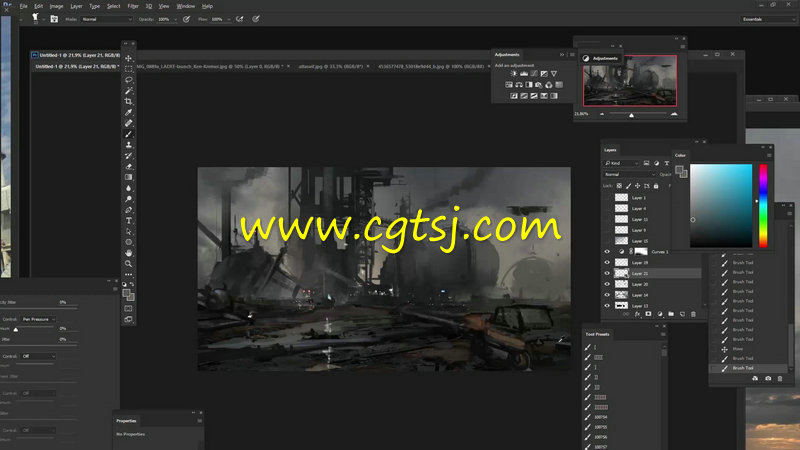800x450 pixels.
Task: Select the Blur tool
Action: 129,188
